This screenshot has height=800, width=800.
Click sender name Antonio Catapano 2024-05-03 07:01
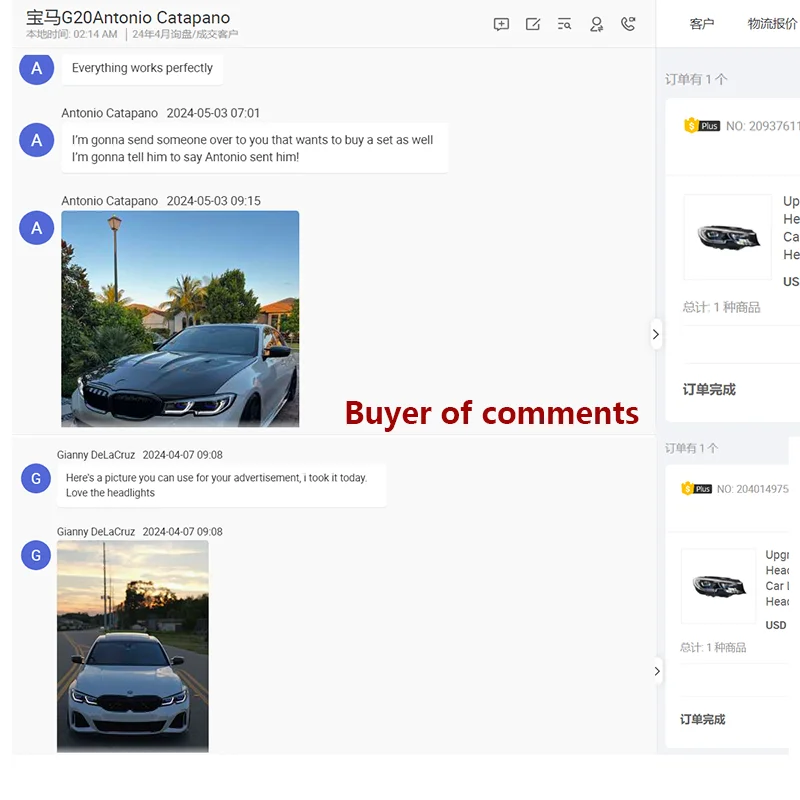click(x=161, y=113)
